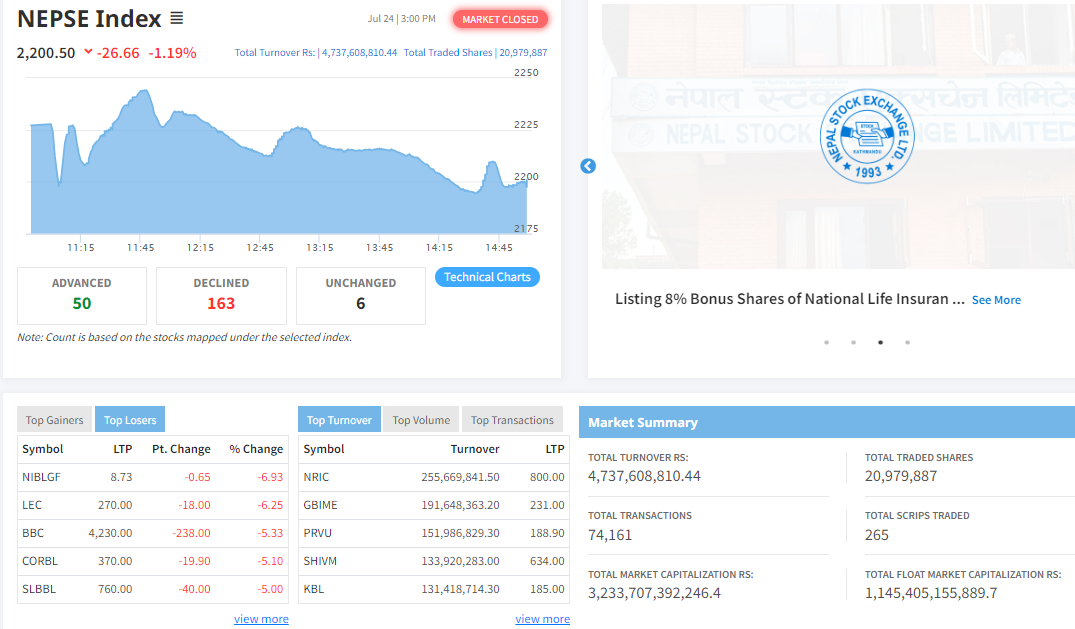
Task: Select the Top Losers tab
Action: tap(130, 420)
